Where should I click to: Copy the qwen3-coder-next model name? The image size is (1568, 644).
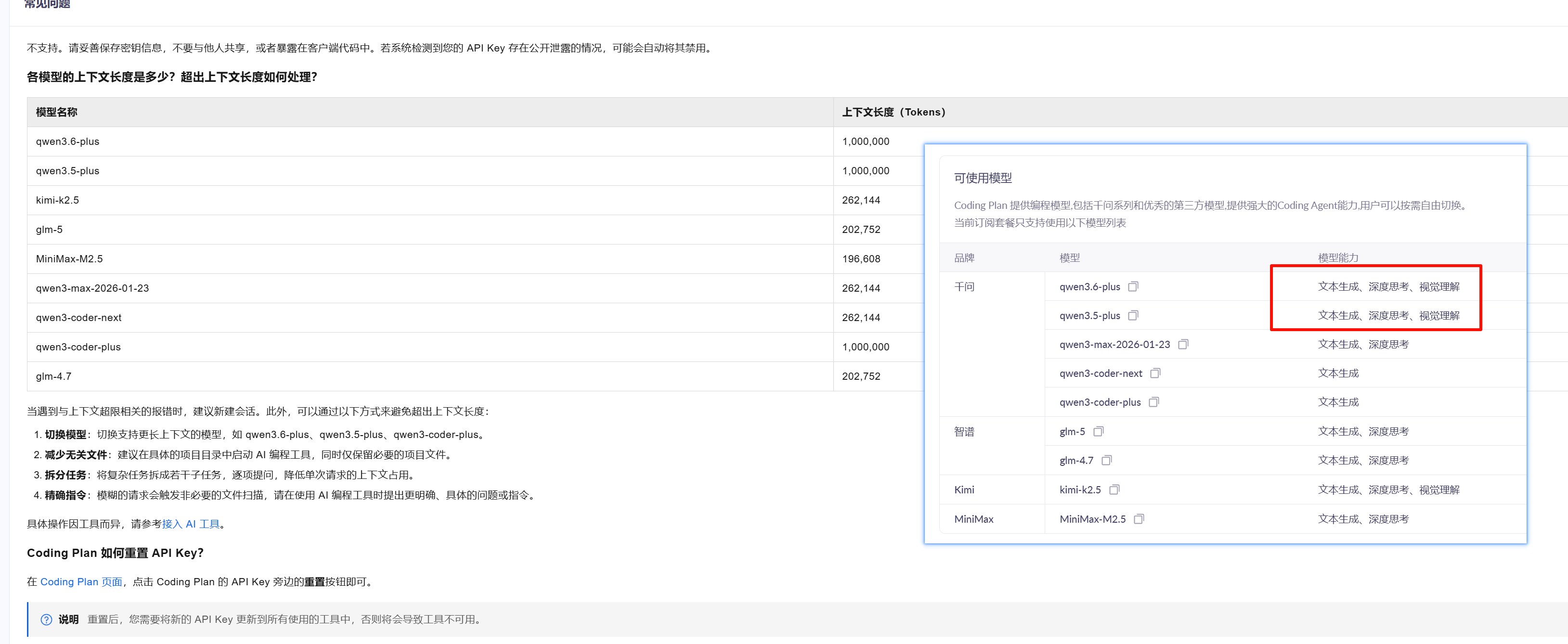pyautogui.click(x=1154, y=373)
